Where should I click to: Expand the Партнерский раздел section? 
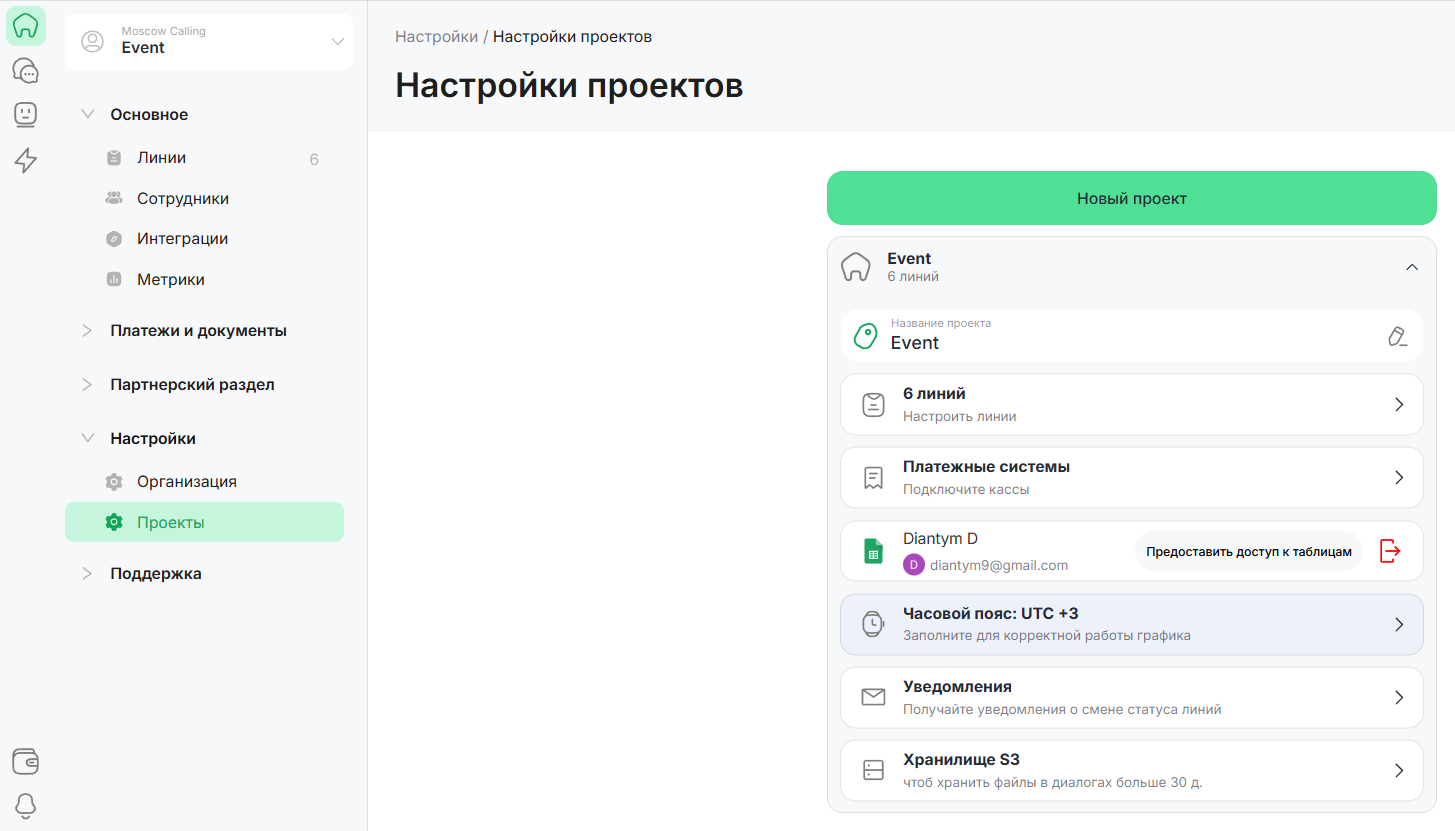(192, 385)
